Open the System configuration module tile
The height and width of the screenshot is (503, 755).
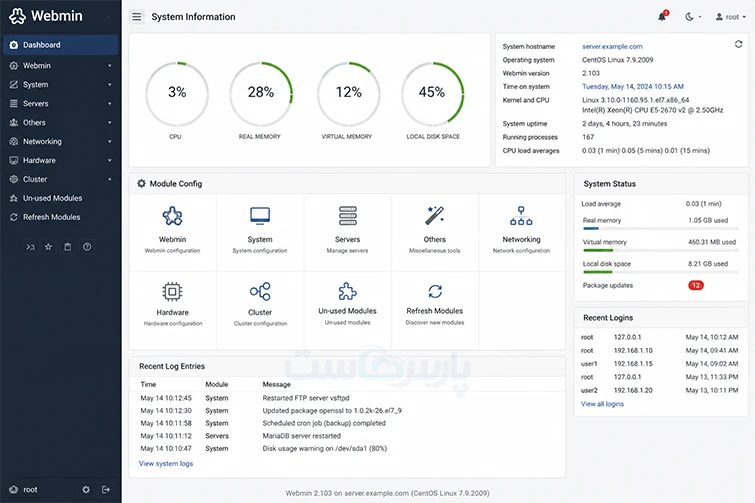point(260,232)
